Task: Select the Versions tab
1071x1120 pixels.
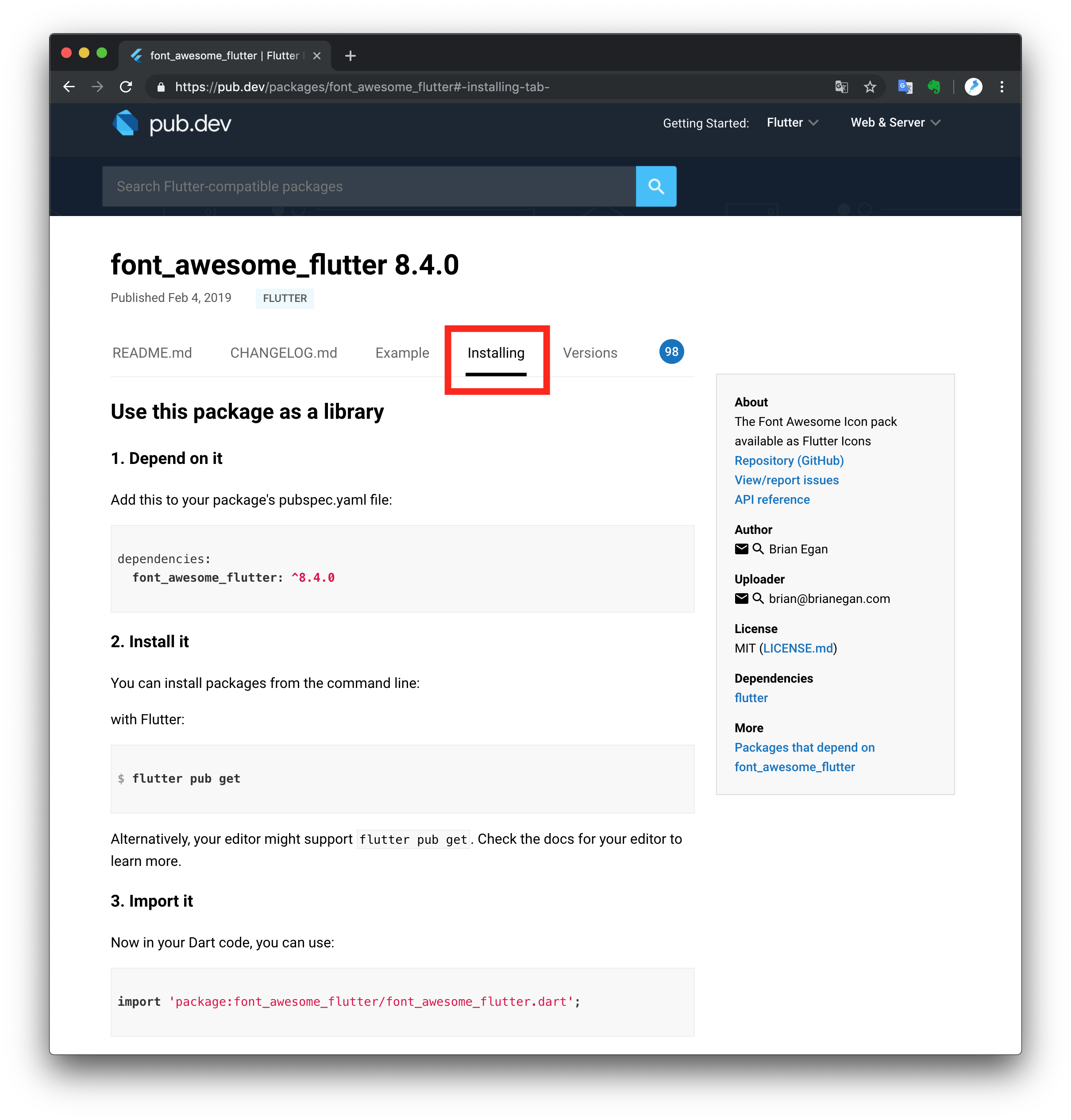Action: [590, 353]
